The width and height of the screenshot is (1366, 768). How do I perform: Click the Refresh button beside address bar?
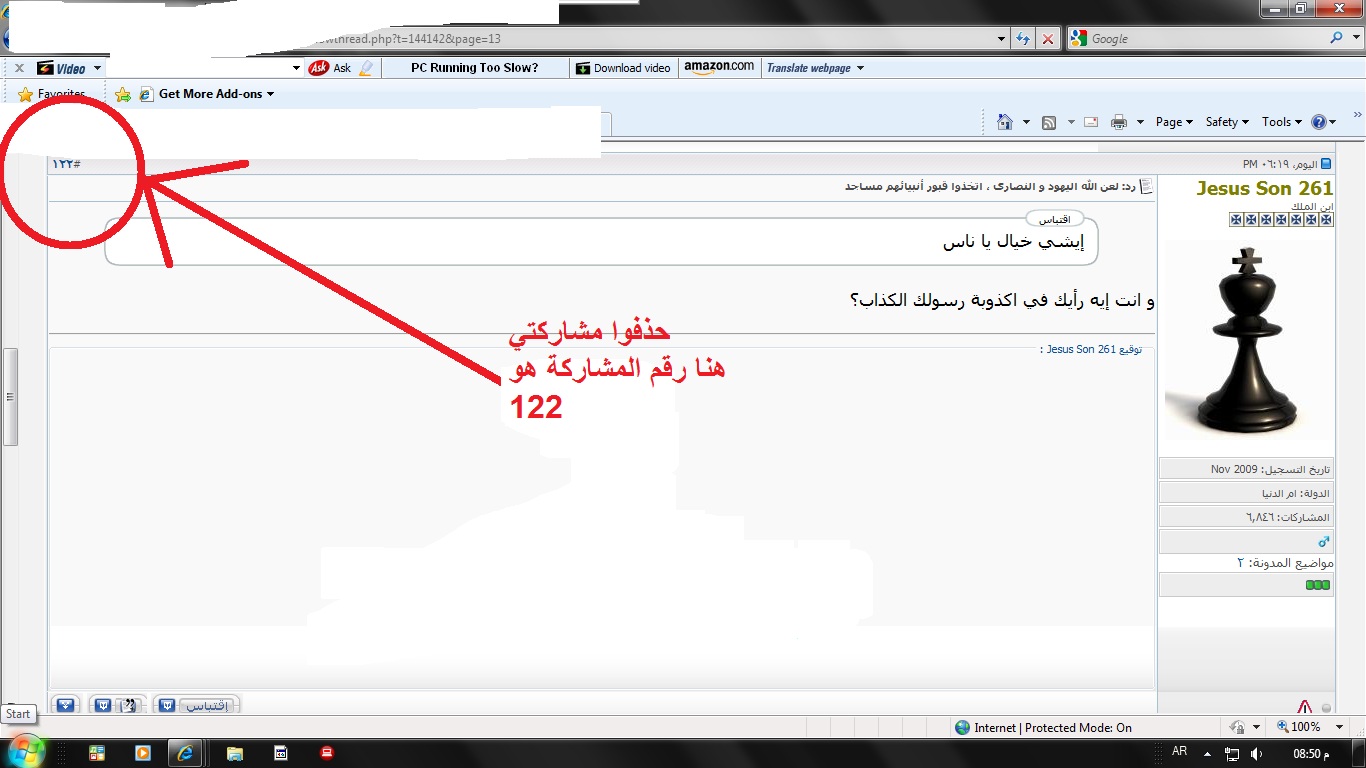[1022, 39]
